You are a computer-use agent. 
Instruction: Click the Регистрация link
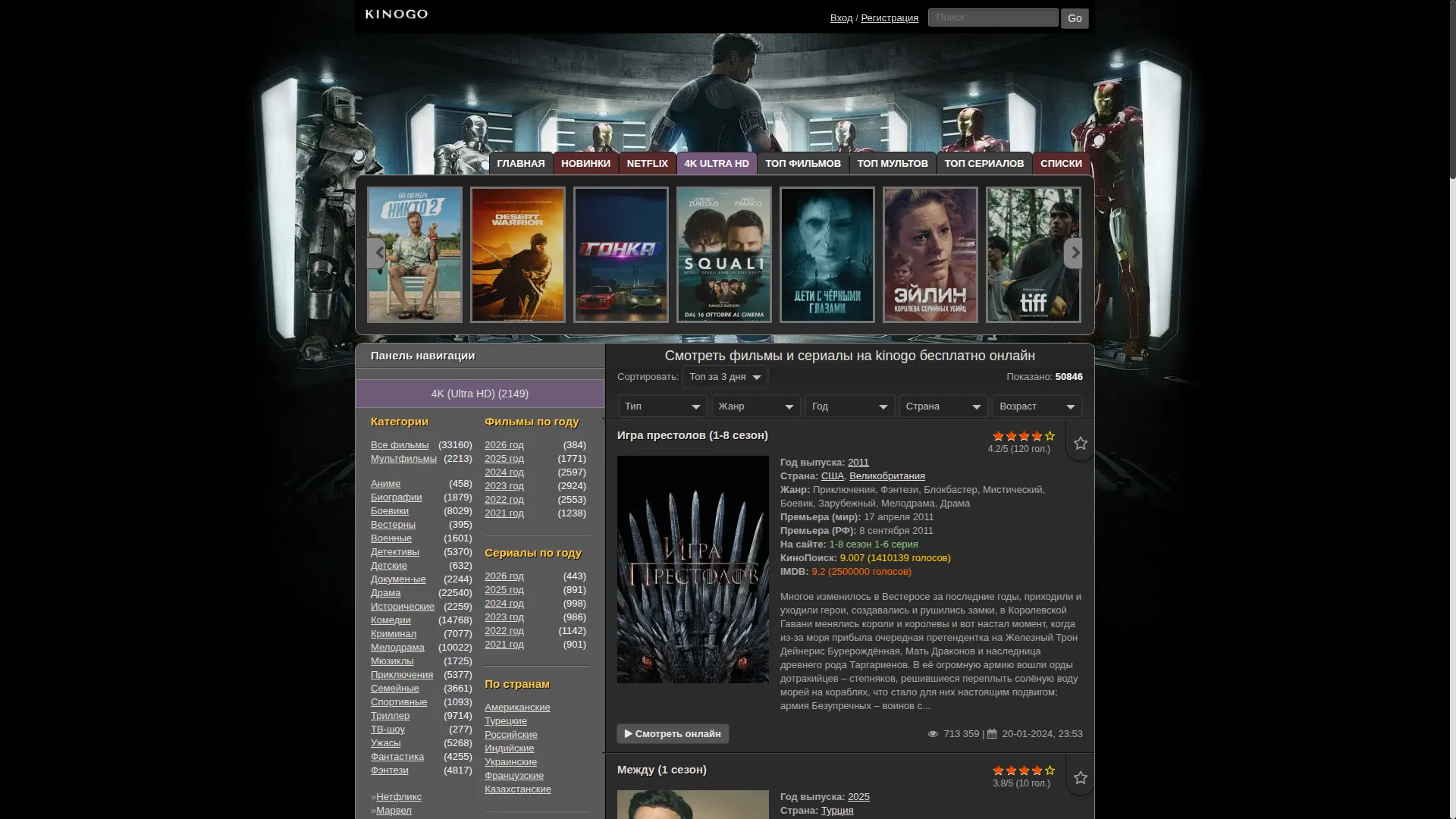[890, 18]
